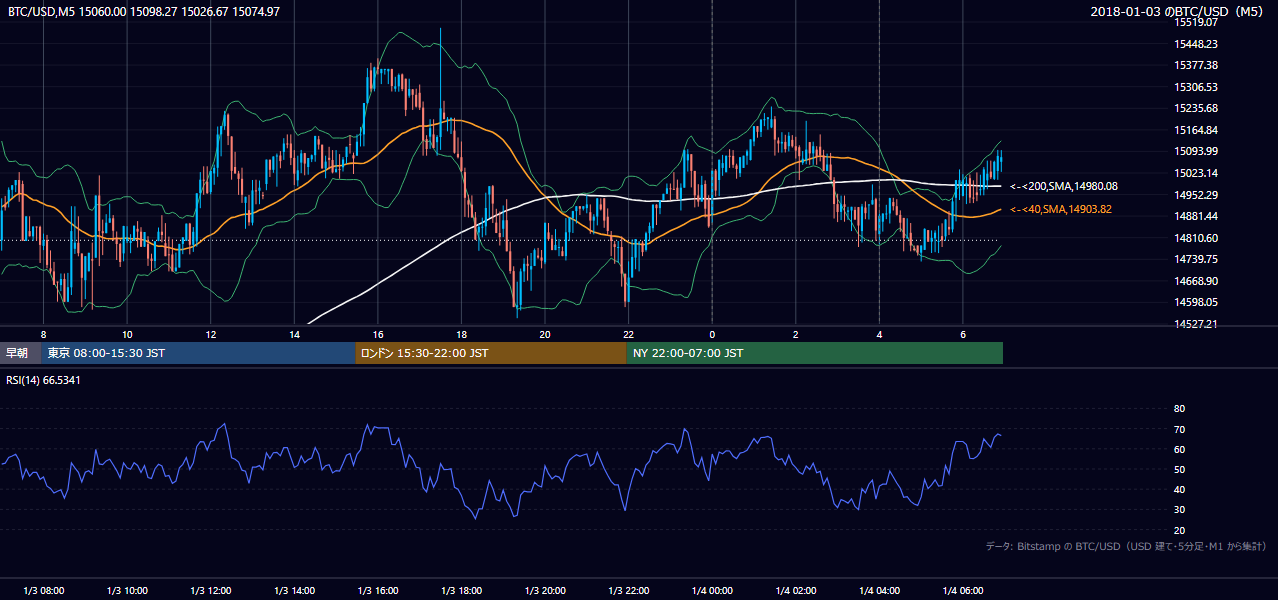The image size is (1278, 600).
Task: Click the '1/3 14:00' bottom time label
Action: (294, 590)
